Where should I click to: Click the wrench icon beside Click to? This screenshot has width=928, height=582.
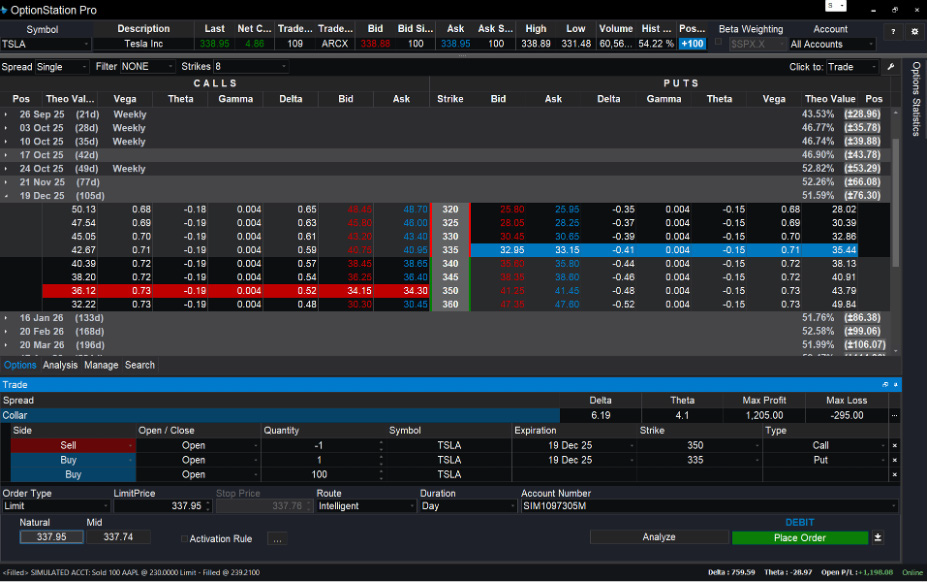(891, 67)
